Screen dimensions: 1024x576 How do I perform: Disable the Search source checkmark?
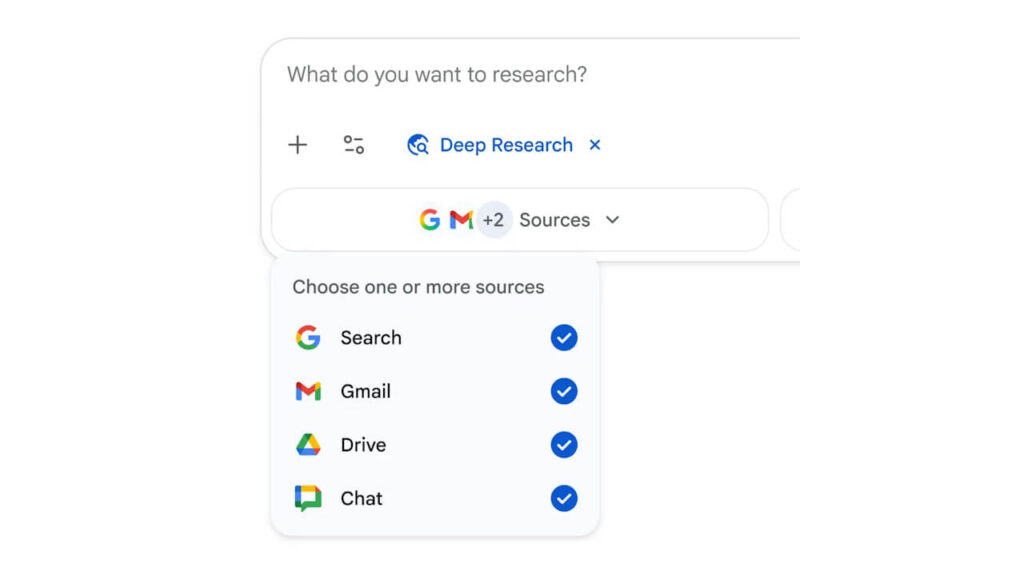[563, 338]
